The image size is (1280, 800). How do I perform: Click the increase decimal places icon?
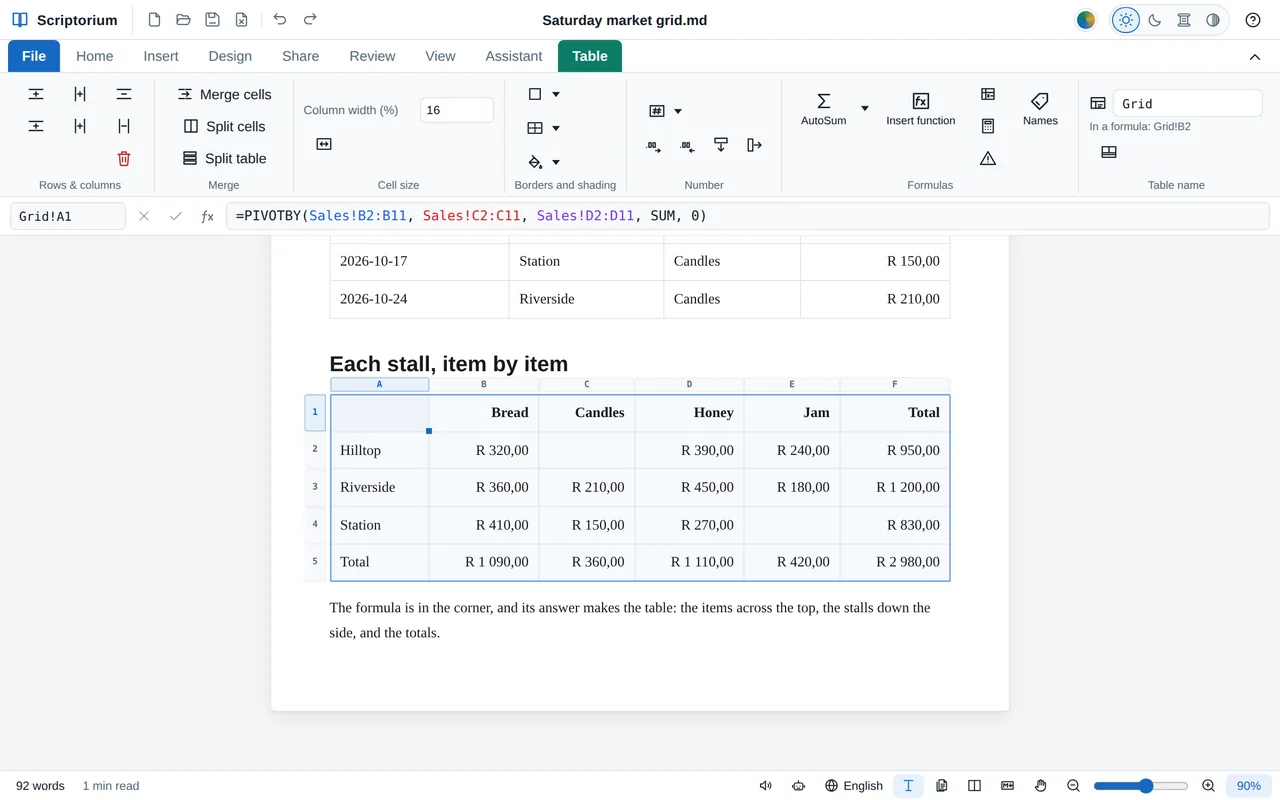click(653, 146)
